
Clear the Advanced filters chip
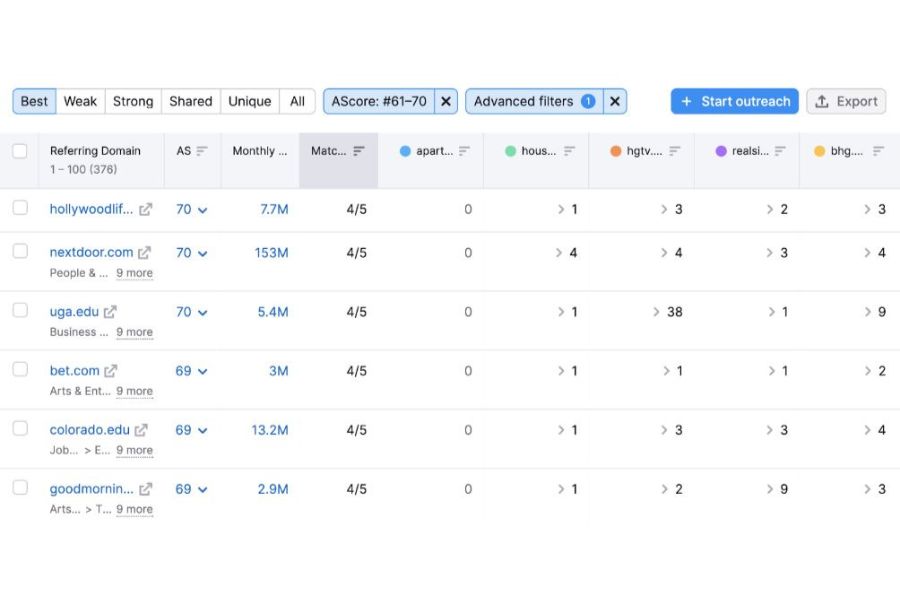click(x=615, y=102)
